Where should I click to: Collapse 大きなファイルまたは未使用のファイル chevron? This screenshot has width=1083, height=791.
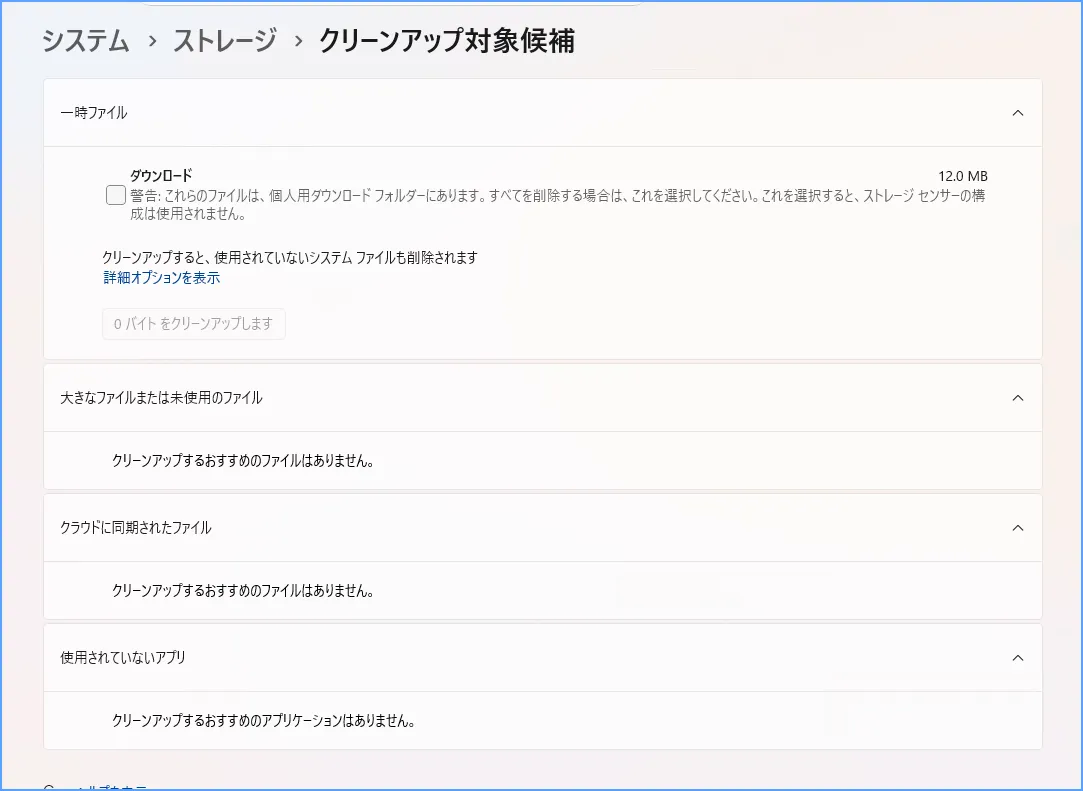[x=1017, y=398]
